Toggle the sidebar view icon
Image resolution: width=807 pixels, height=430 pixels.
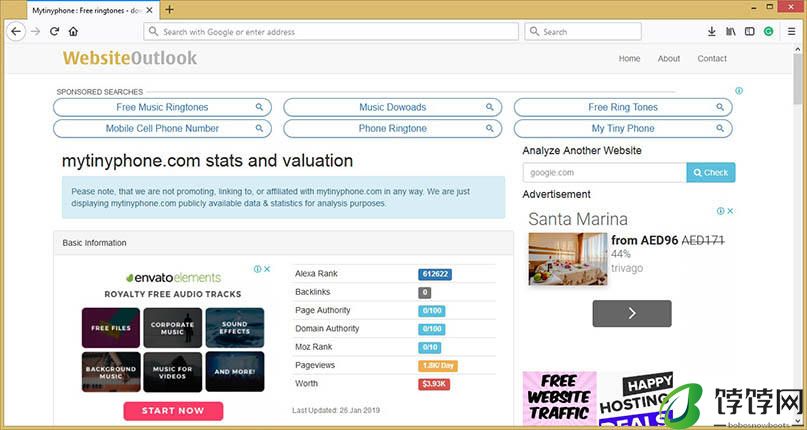(x=750, y=31)
